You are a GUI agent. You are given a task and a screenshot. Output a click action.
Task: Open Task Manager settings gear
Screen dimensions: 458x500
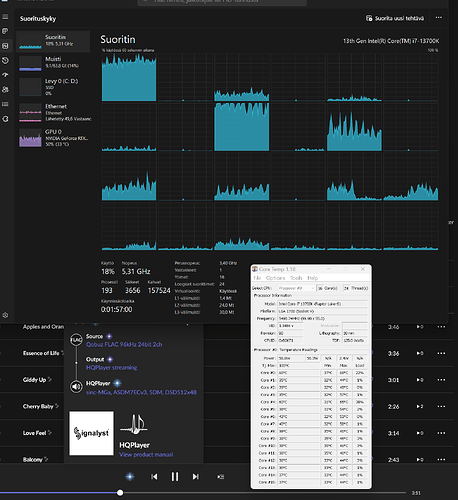(x=5, y=315)
